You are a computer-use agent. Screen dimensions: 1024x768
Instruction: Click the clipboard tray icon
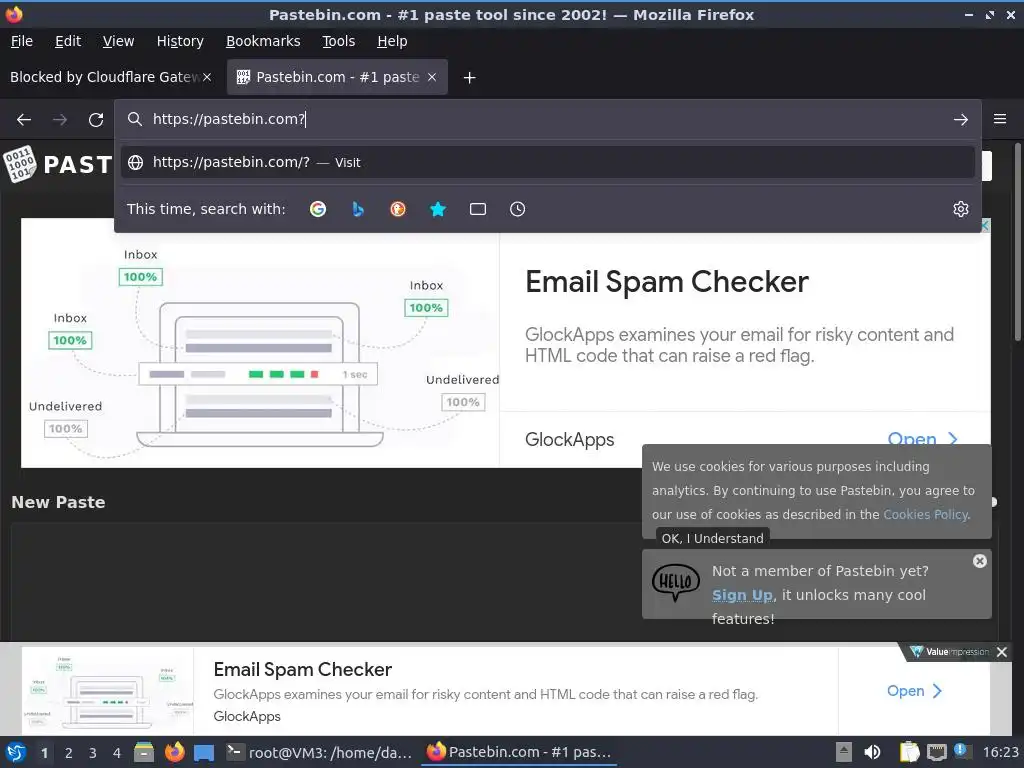(x=909, y=752)
